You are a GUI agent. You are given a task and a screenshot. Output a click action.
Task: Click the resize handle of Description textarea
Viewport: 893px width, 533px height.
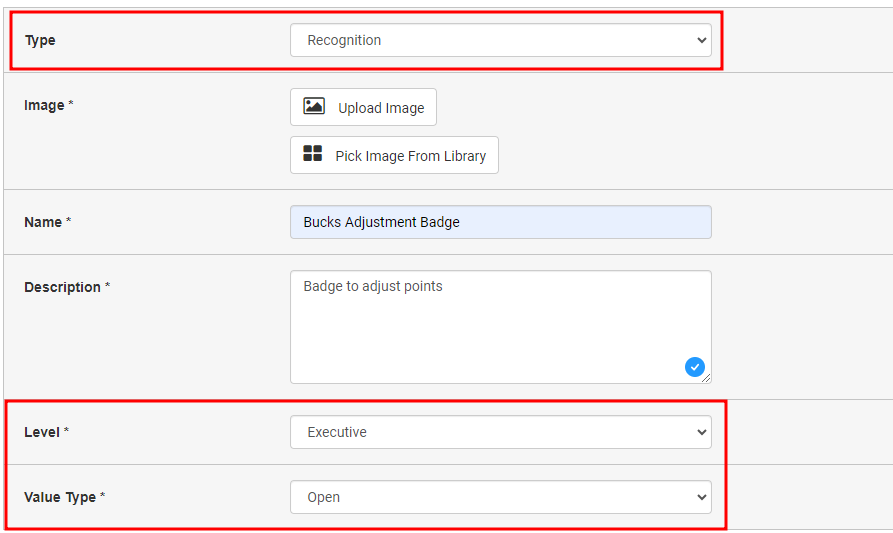click(706, 378)
